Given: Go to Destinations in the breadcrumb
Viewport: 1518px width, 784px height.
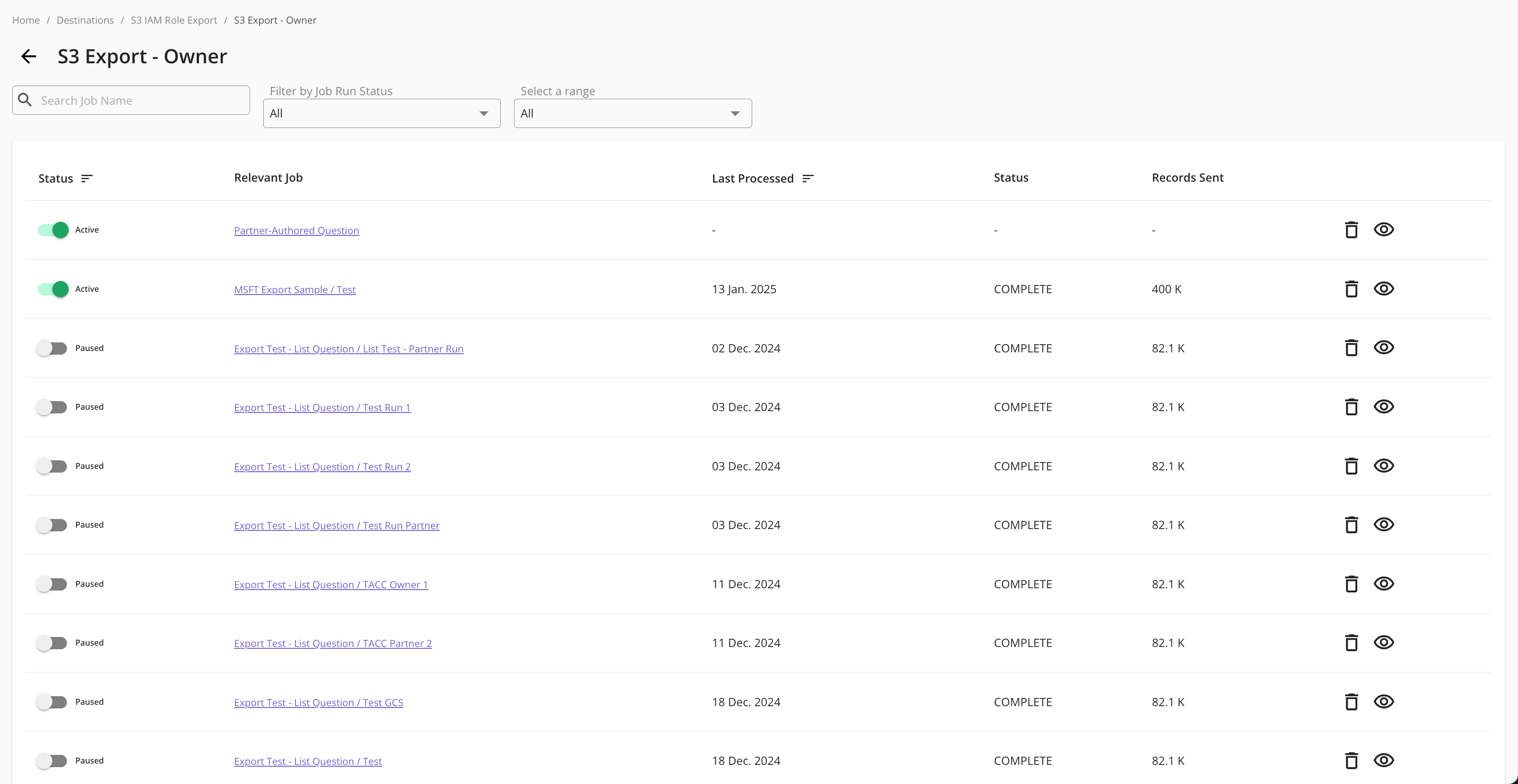Looking at the screenshot, I should (85, 20).
